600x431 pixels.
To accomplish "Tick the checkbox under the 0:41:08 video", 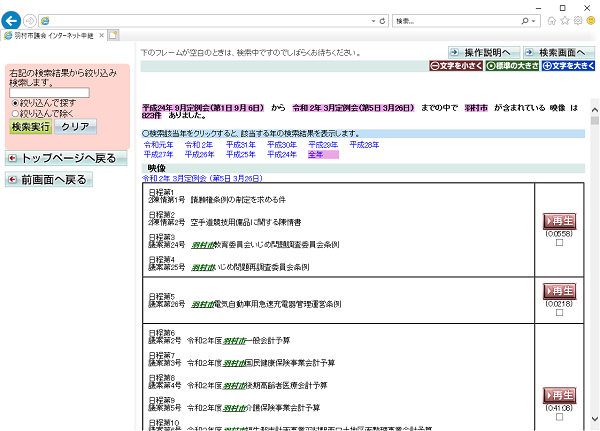I will pyautogui.click(x=559, y=417).
